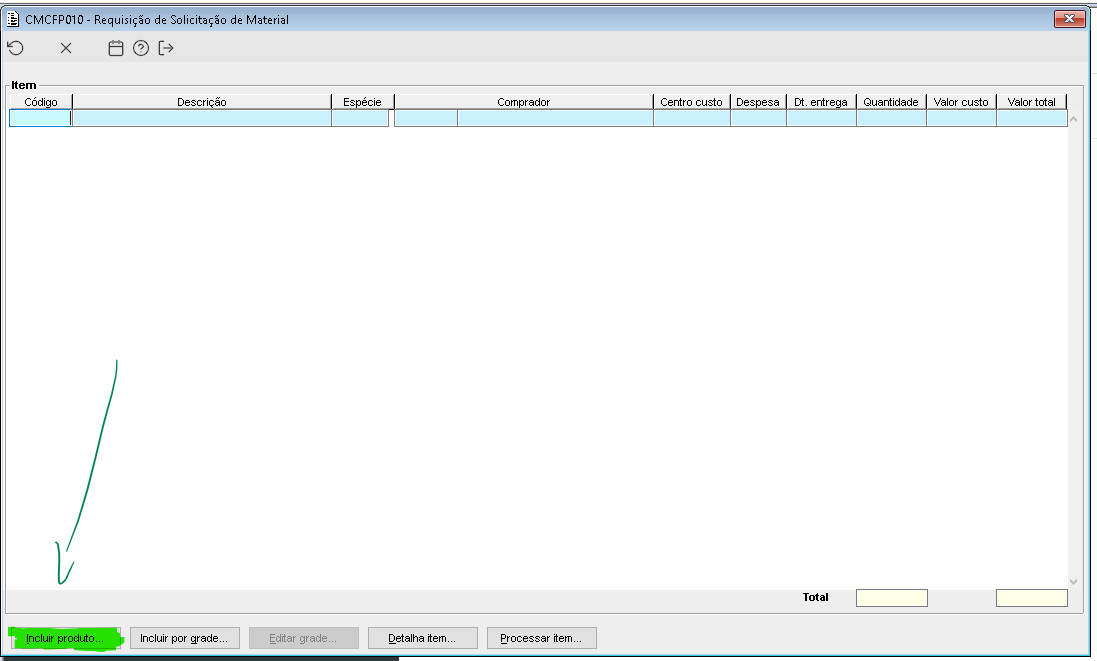Open the calendar icon in the toolbar
Screen dimensions: 1097x661
116,48
